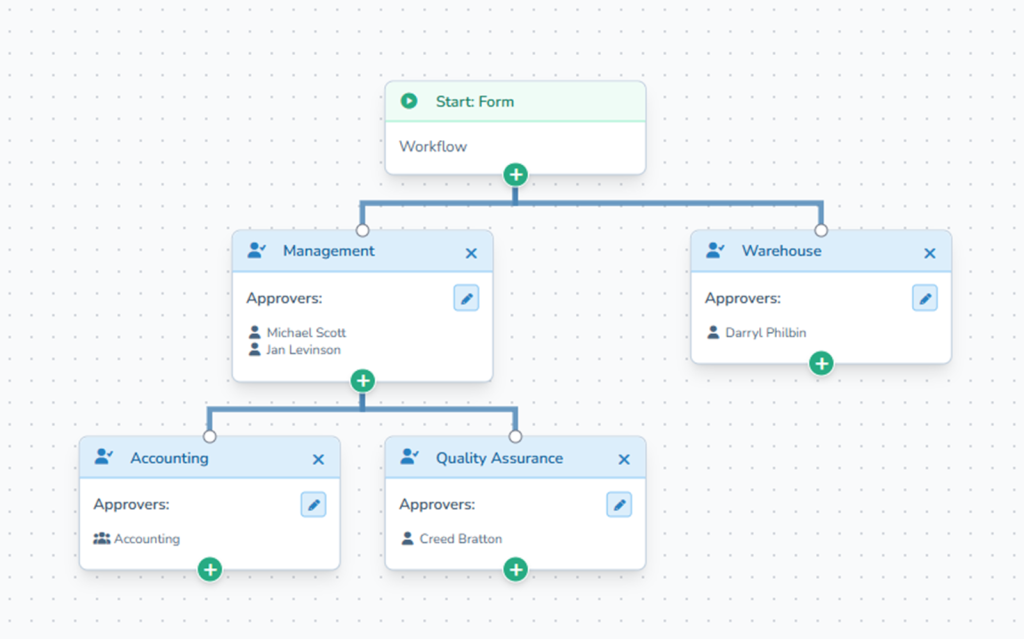Click the user icon beside Jan Levinson
Image resolution: width=1024 pixels, height=639 pixels.
(x=255, y=350)
